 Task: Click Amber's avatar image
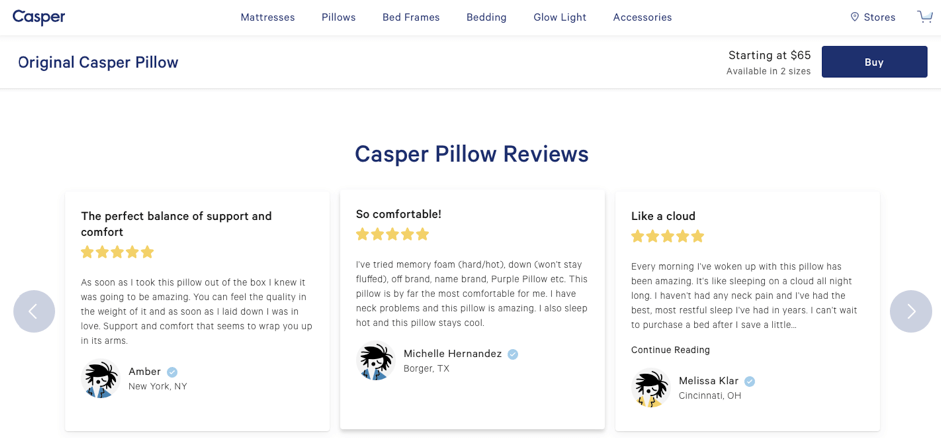click(100, 379)
